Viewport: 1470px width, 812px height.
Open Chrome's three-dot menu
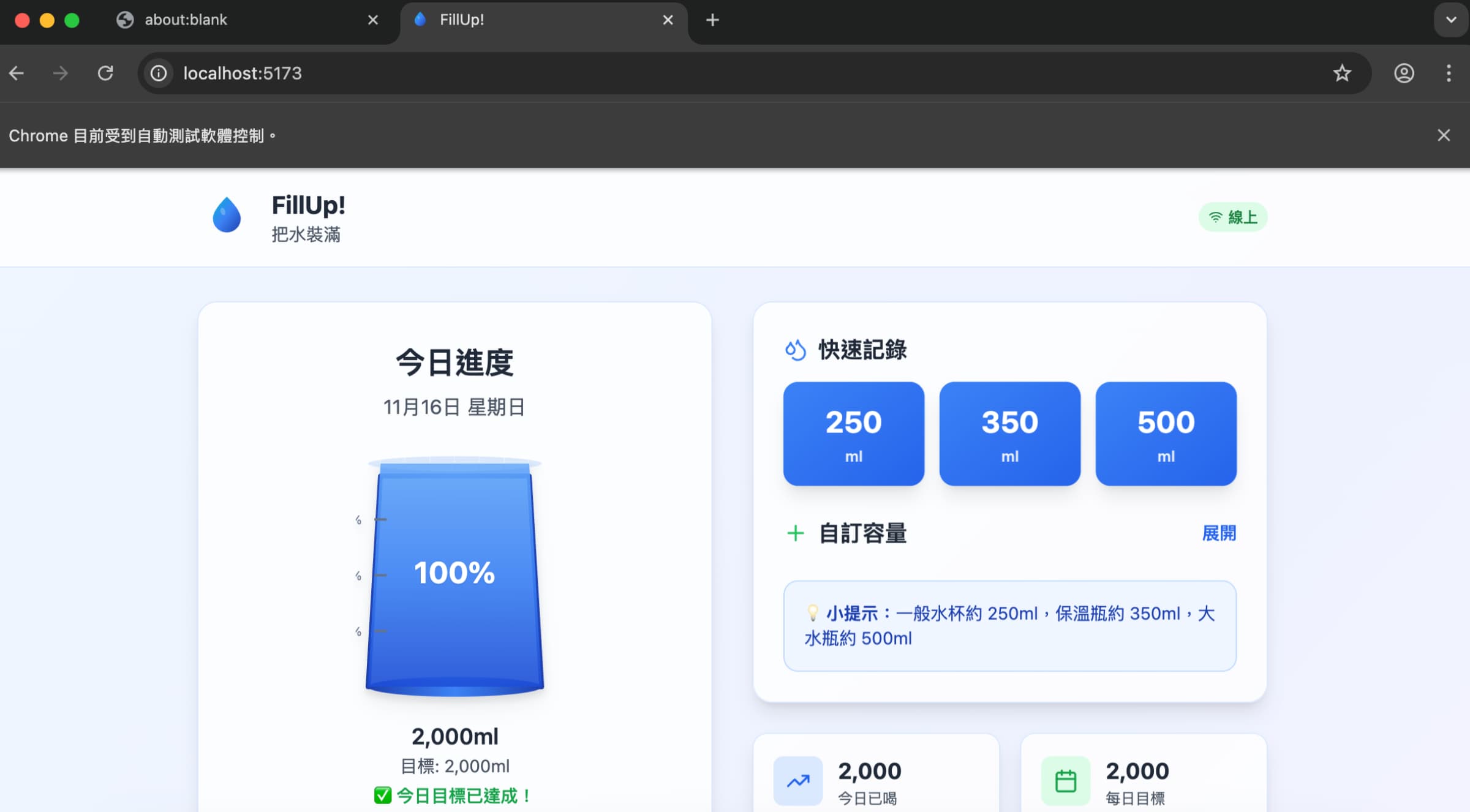1449,73
